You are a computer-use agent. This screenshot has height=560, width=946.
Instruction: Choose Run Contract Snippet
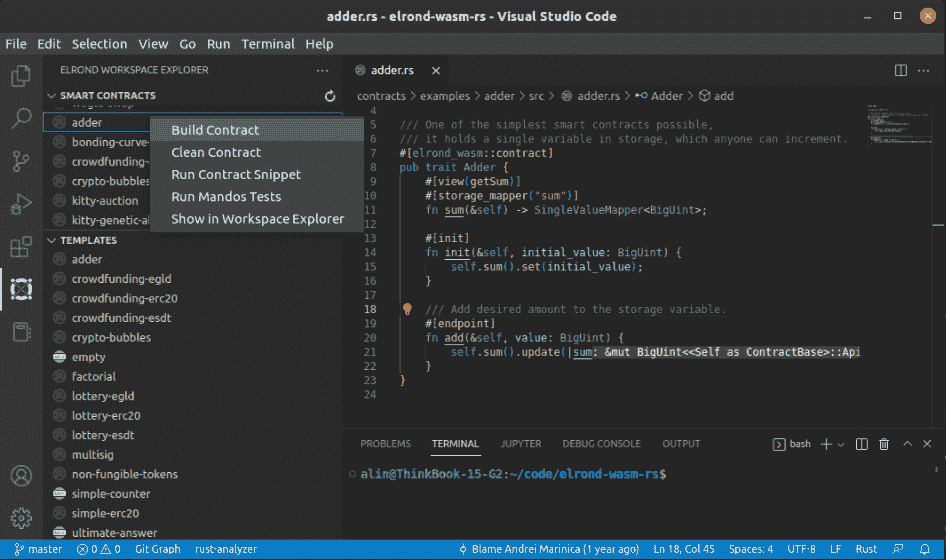pos(257,174)
